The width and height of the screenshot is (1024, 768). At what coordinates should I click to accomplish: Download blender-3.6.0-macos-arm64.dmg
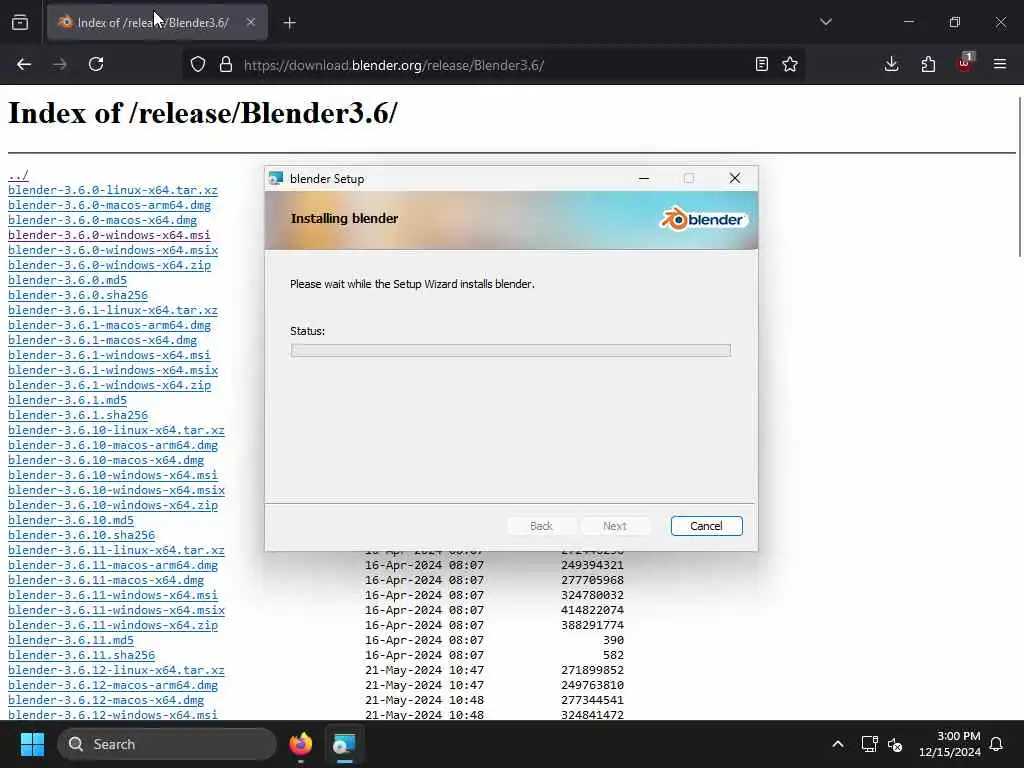point(109,205)
